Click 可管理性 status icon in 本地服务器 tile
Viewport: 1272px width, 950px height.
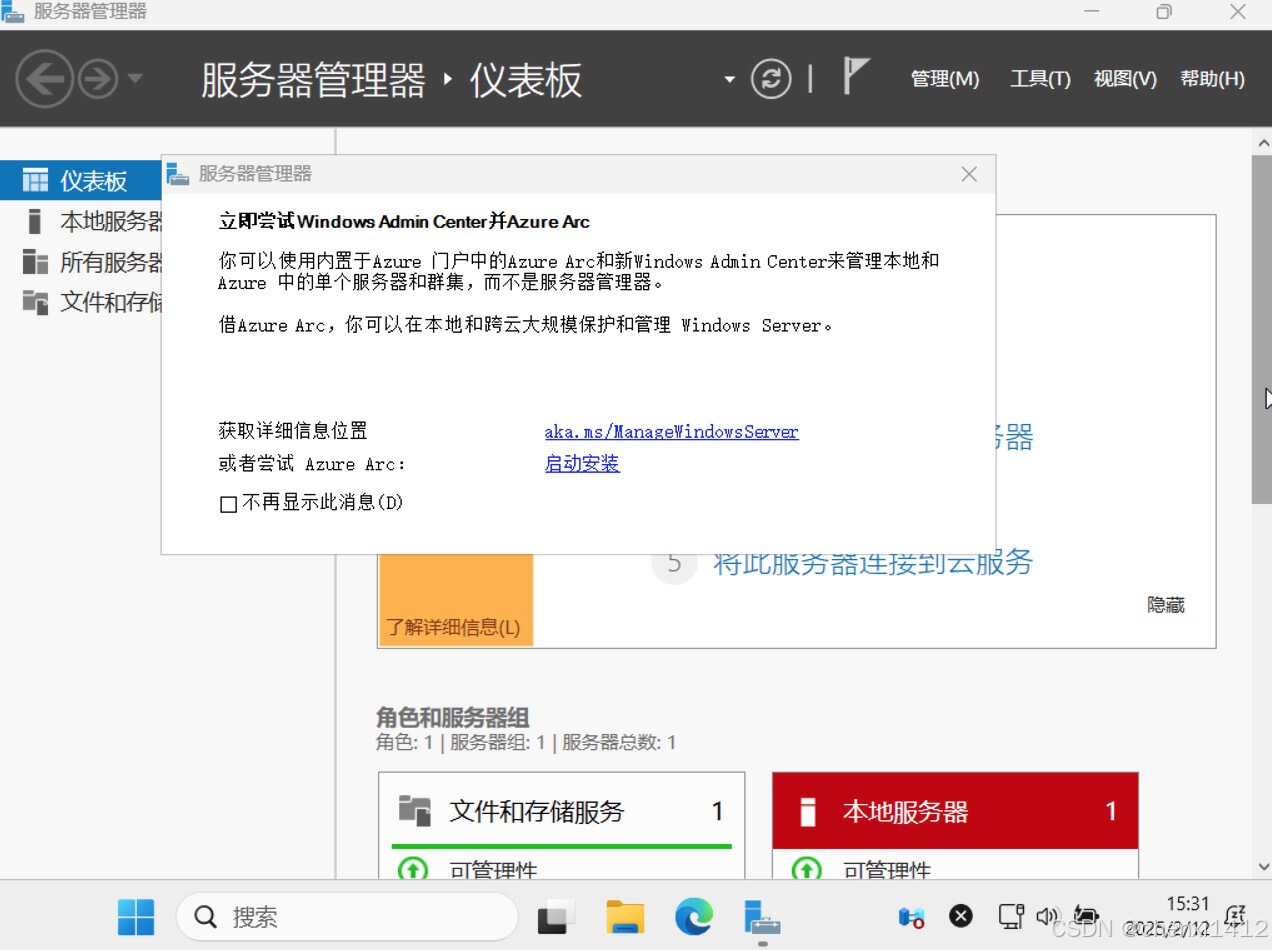pyautogui.click(x=807, y=869)
